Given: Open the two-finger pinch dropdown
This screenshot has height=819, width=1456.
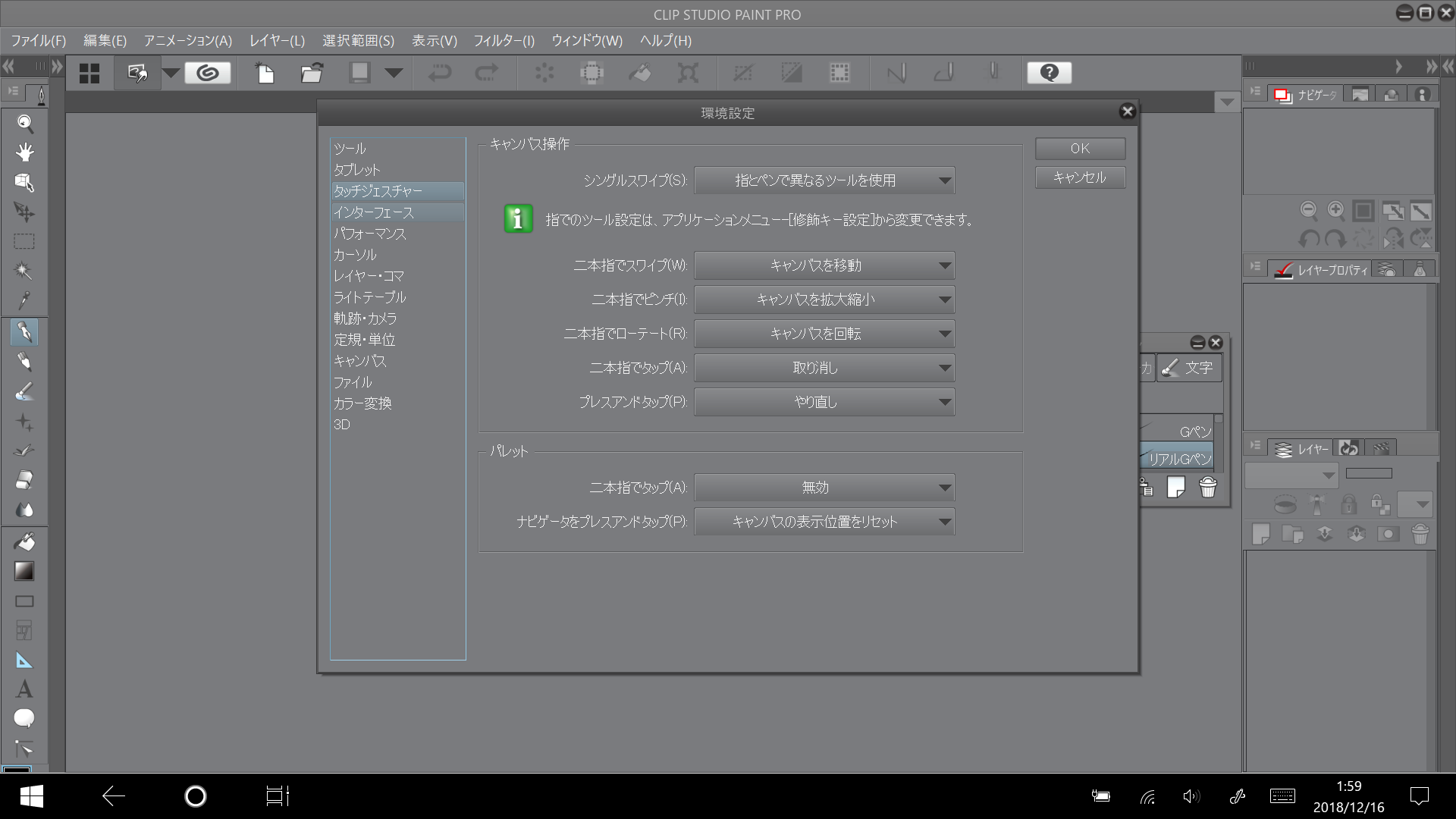Looking at the screenshot, I should [x=824, y=300].
